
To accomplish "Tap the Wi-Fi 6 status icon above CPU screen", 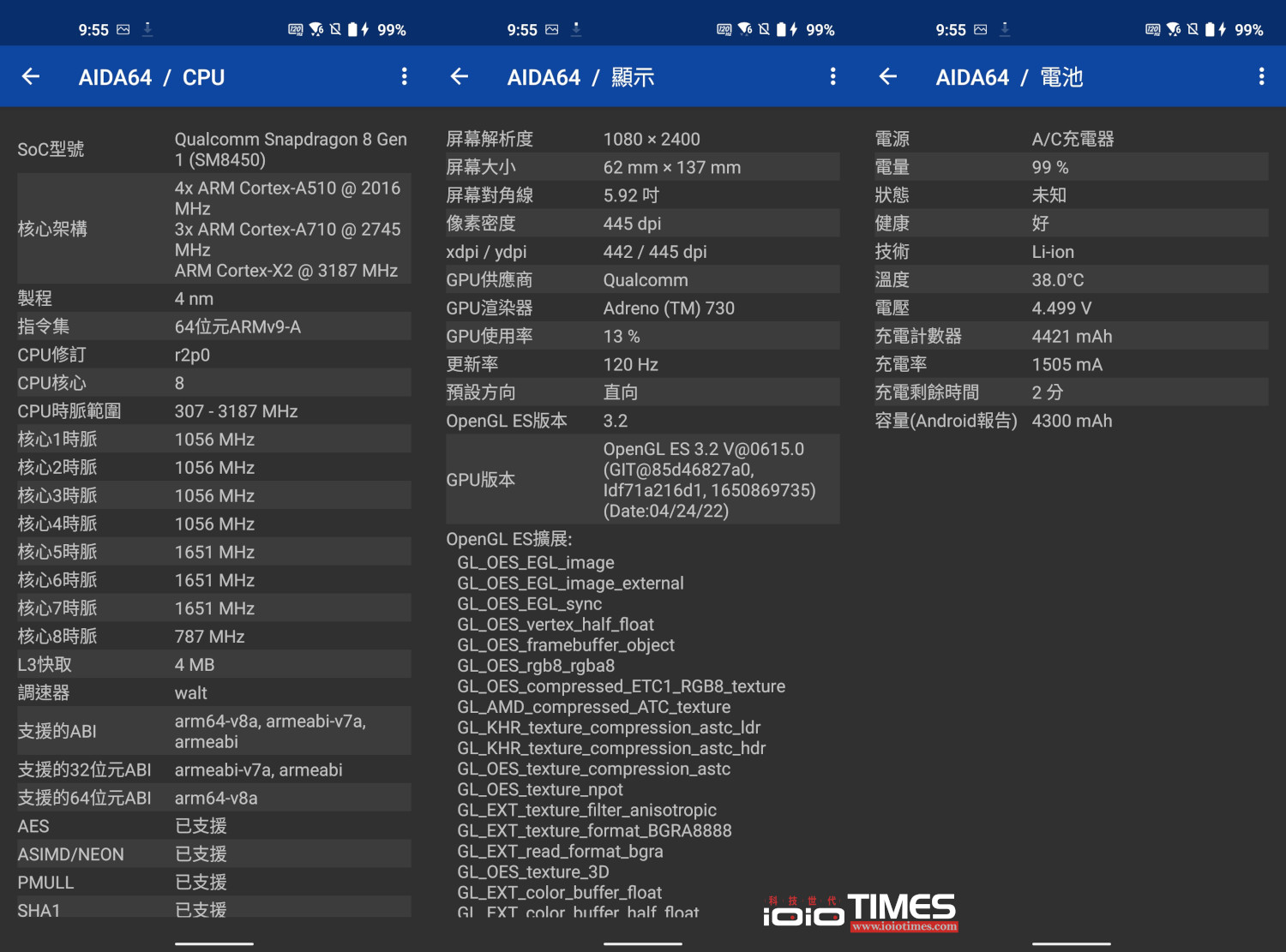I will coord(316,30).
